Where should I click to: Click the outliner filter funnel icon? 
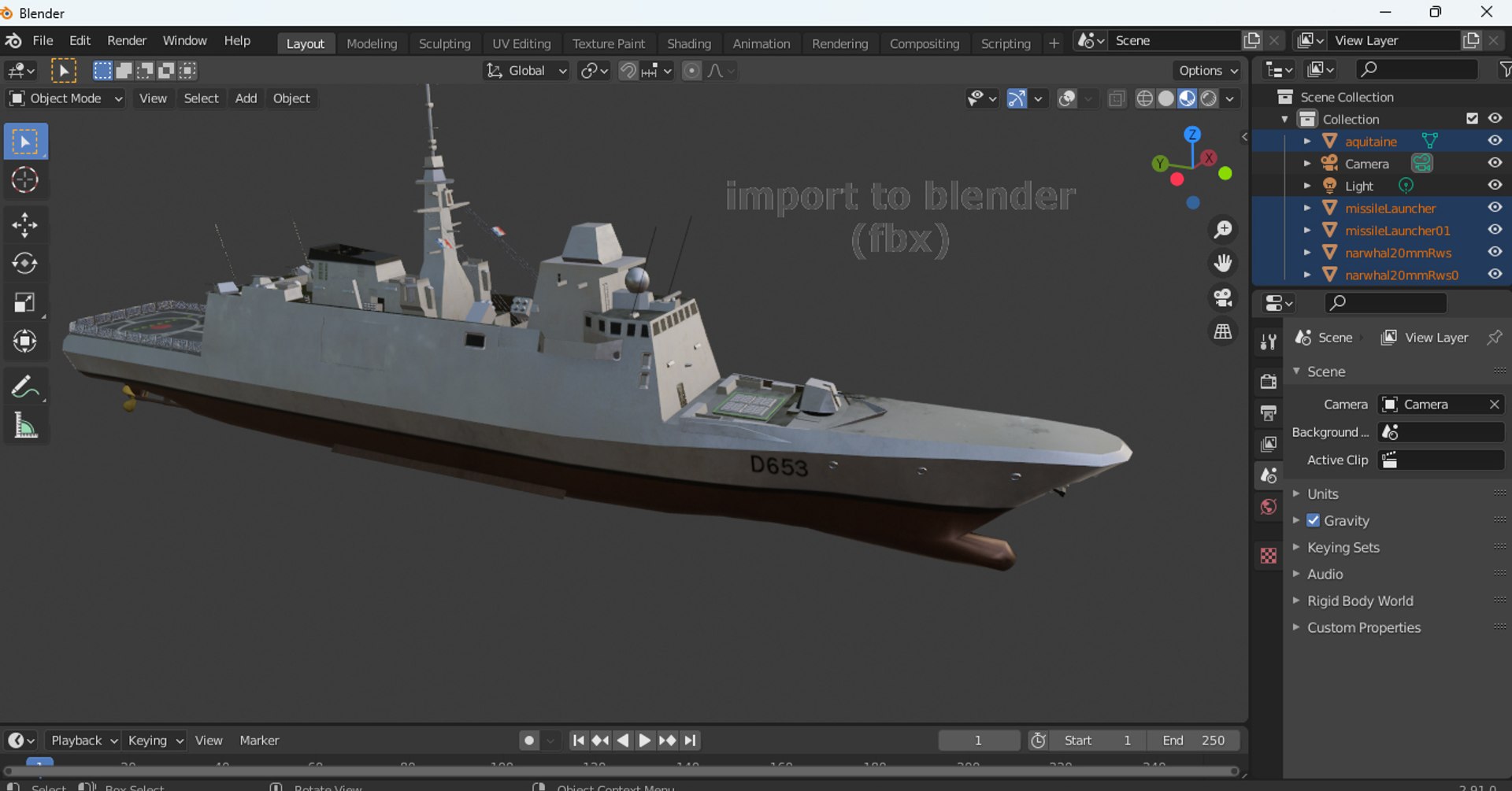pyautogui.click(x=1505, y=70)
